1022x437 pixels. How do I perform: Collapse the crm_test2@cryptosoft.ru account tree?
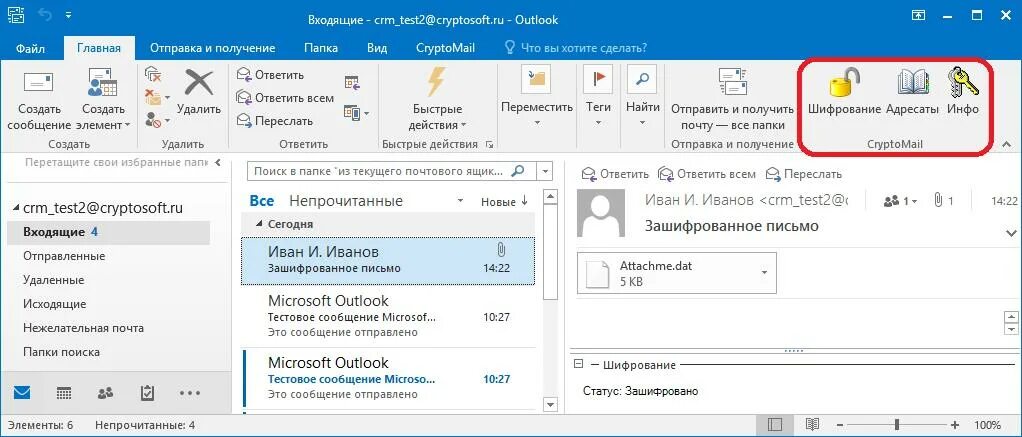pos(17,208)
